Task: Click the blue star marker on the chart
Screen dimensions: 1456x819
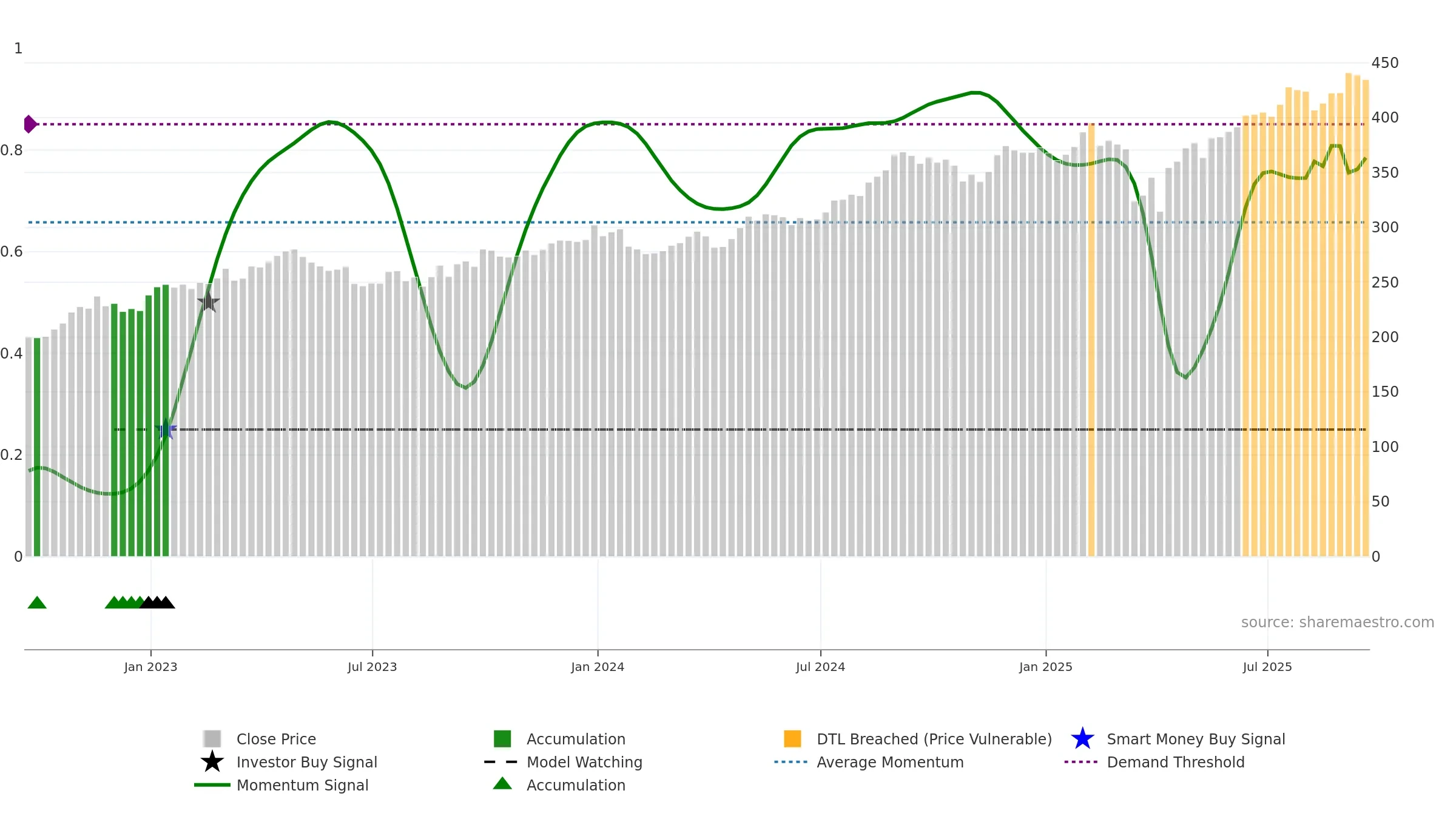Action: click(x=166, y=430)
